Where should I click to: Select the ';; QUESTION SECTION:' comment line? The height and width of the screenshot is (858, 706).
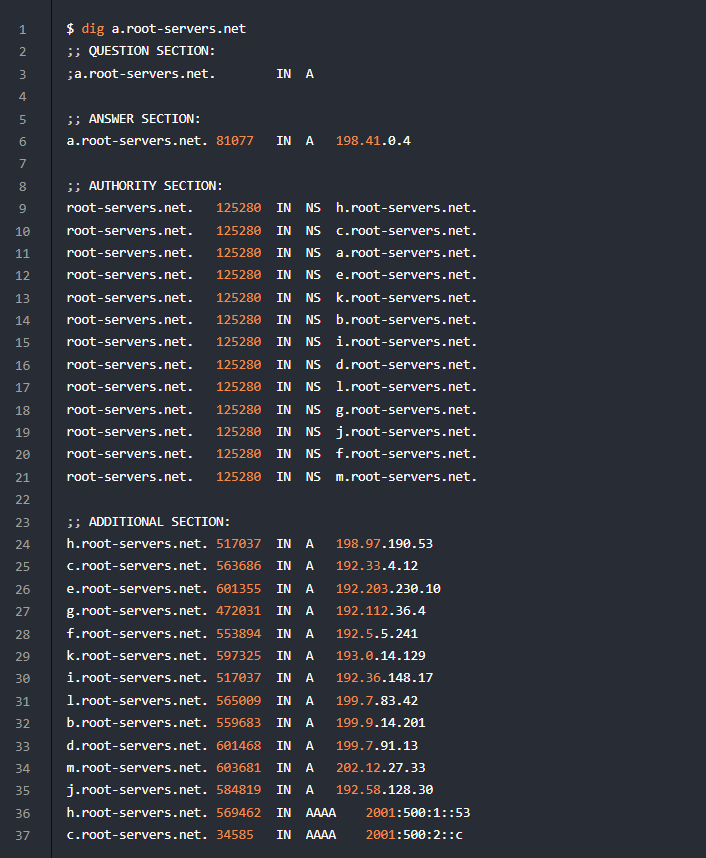[x=141, y=51]
